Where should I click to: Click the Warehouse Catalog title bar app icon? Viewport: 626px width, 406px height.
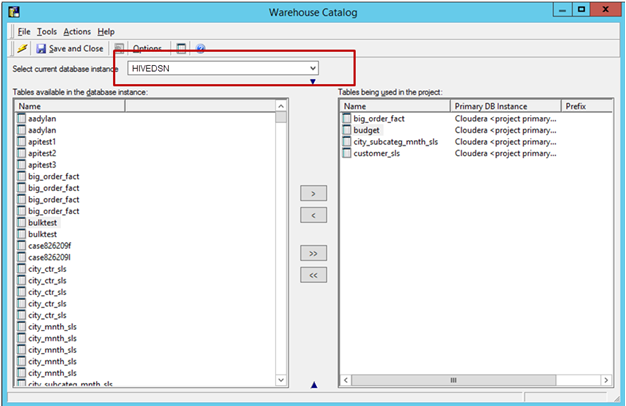pos(14,12)
